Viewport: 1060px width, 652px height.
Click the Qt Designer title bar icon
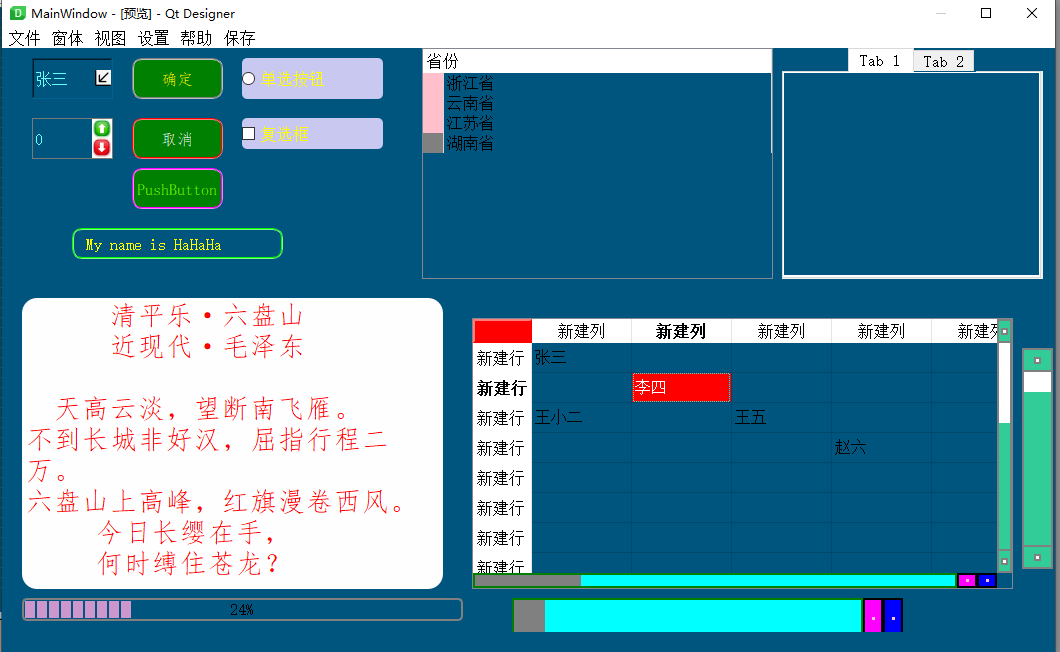18,13
